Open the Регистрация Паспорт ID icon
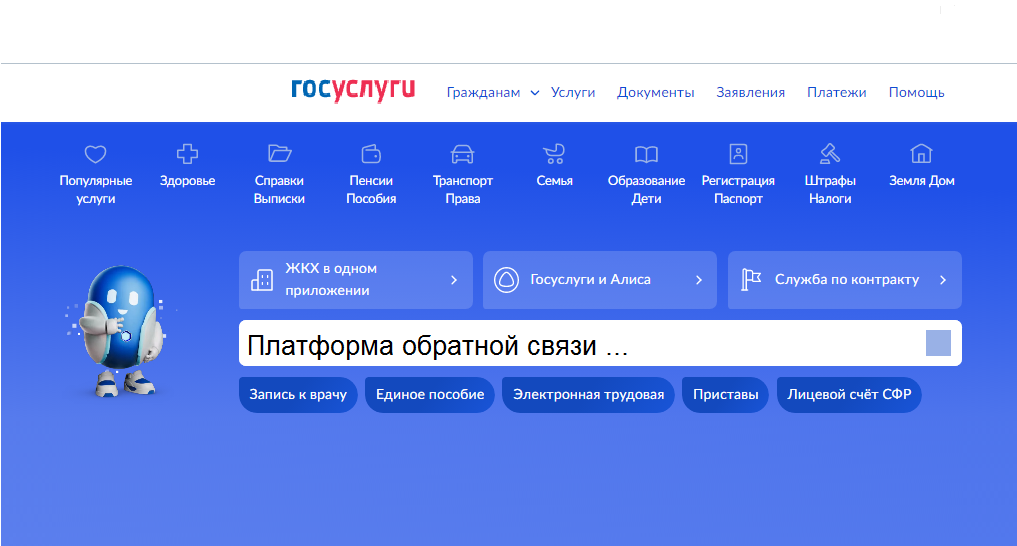Image resolution: width=1017 pixels, height=546 pixels. [738, 154]
